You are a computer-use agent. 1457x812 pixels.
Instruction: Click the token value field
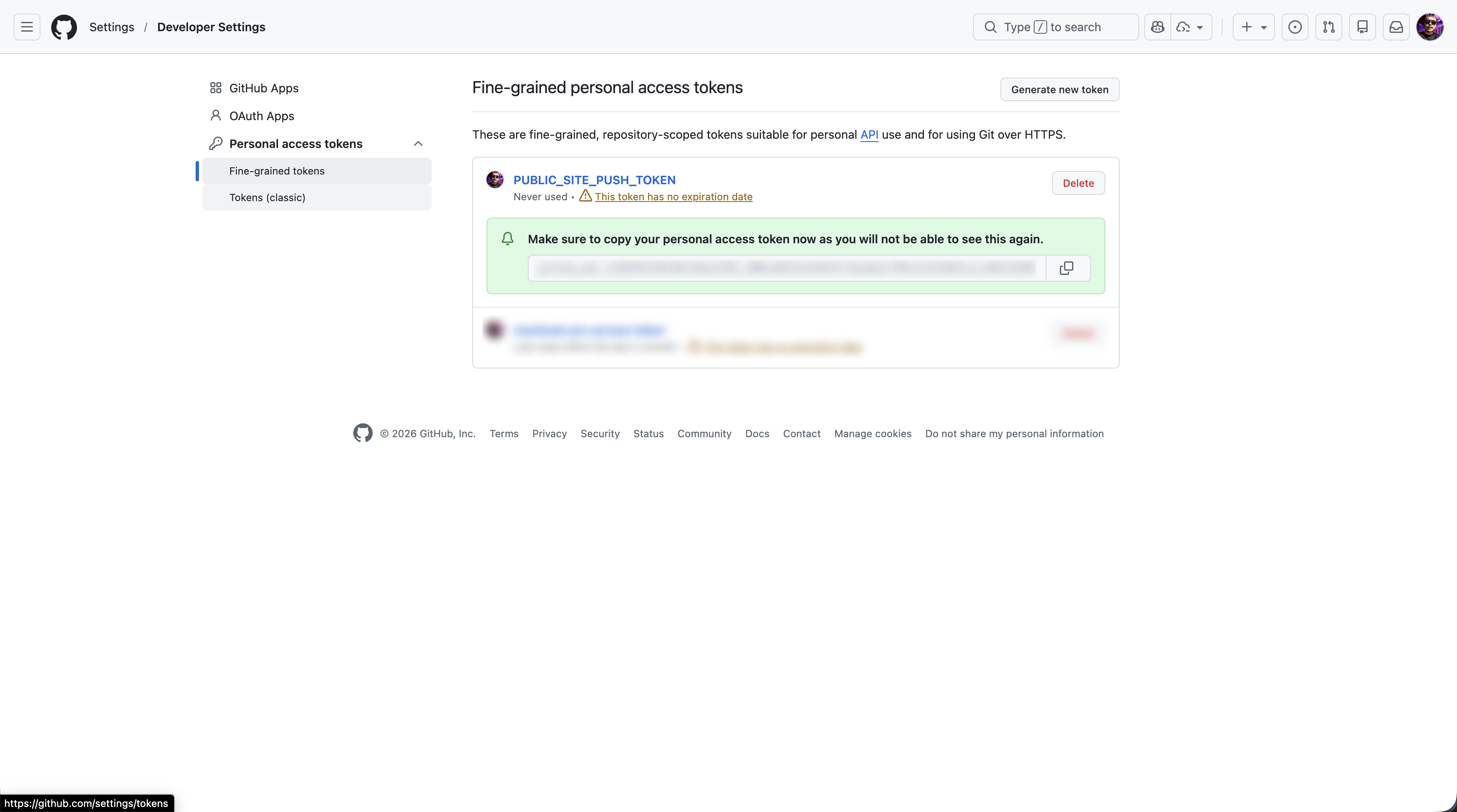[x=787, y=268]
